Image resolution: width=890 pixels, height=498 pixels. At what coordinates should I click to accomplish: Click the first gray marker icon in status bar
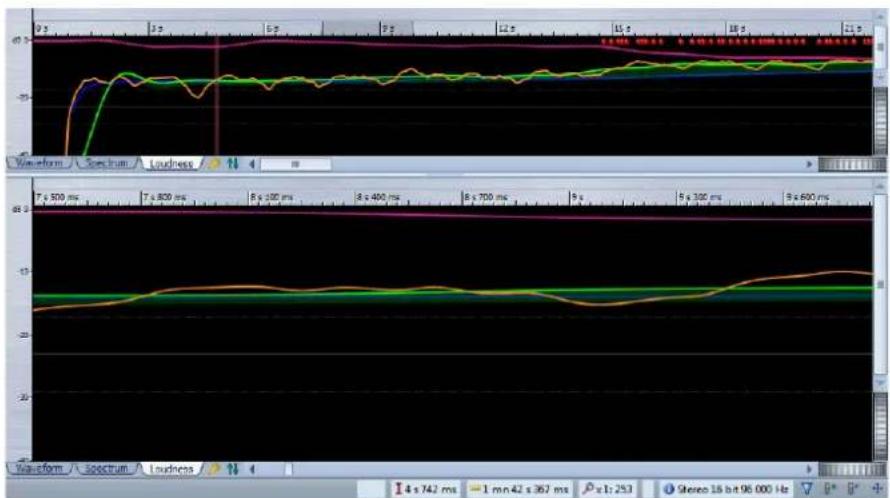click(829, 488)
